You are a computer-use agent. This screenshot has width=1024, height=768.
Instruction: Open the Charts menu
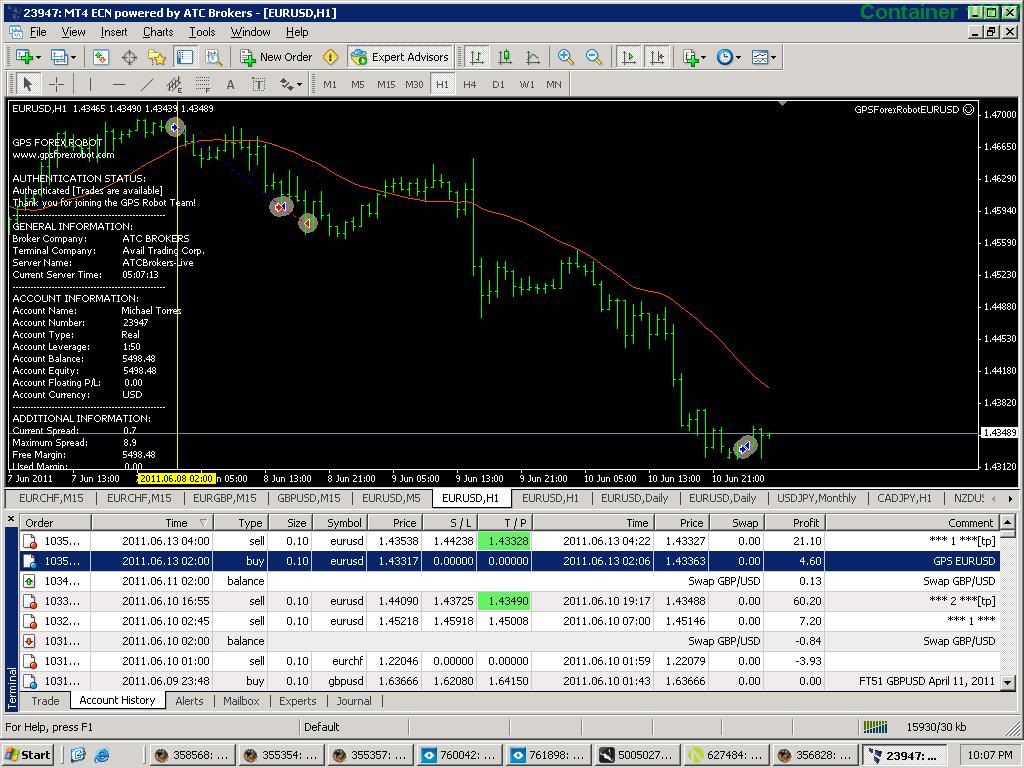157,32
